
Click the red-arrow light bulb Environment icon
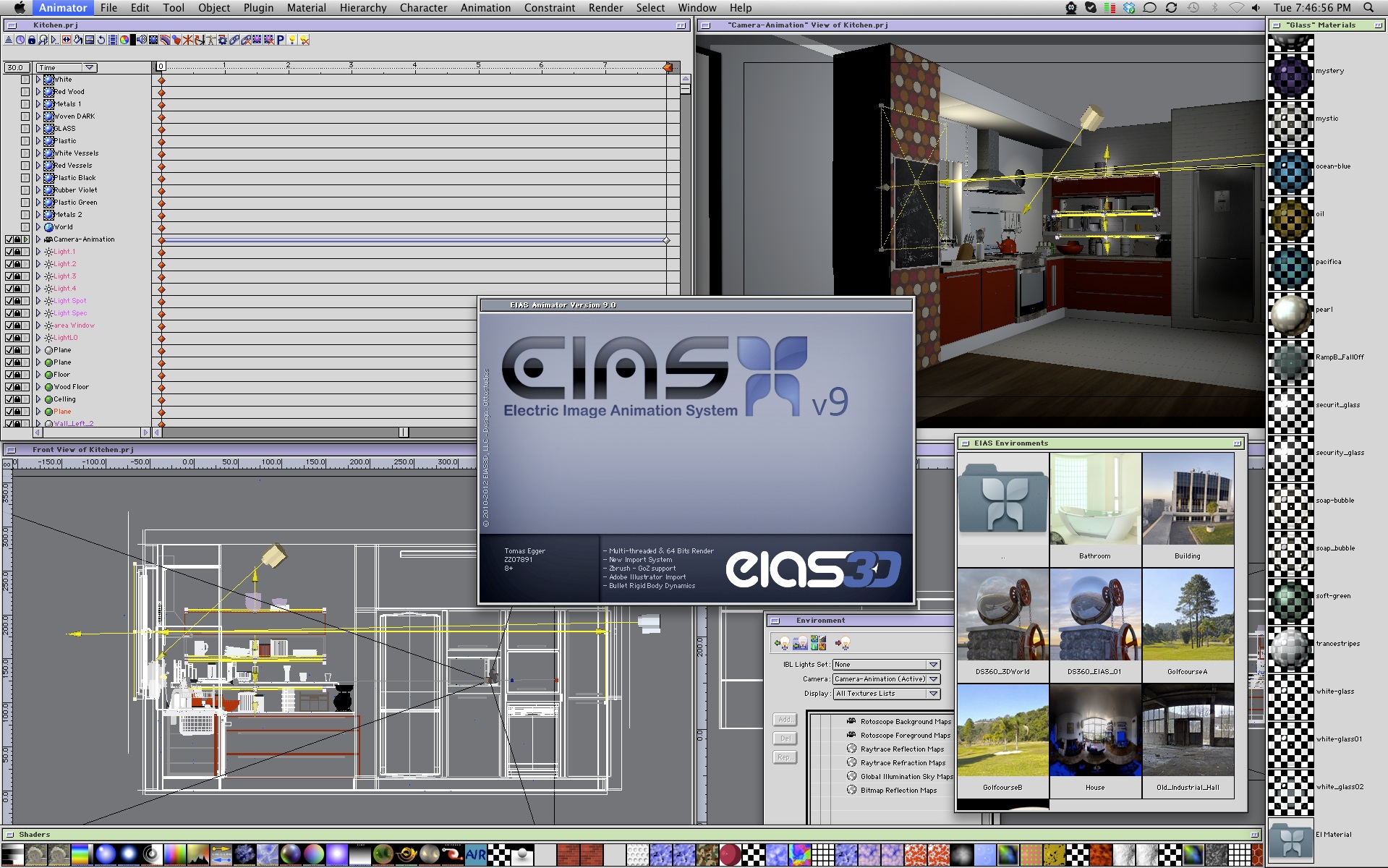843,642
